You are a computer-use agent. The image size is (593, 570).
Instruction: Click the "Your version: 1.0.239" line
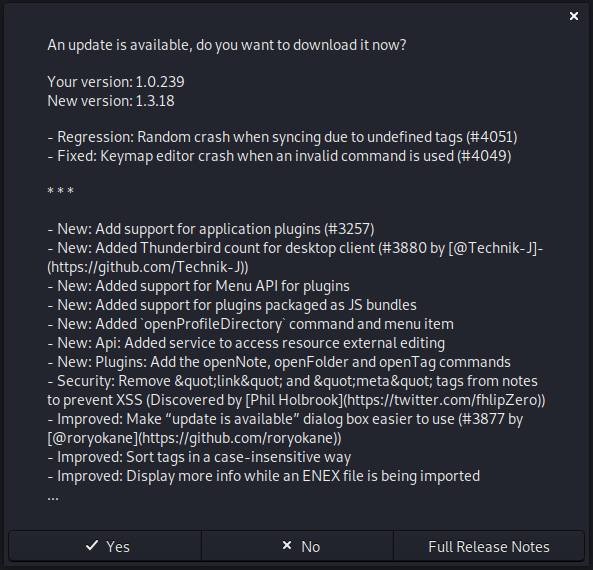(x=116, y=82)
